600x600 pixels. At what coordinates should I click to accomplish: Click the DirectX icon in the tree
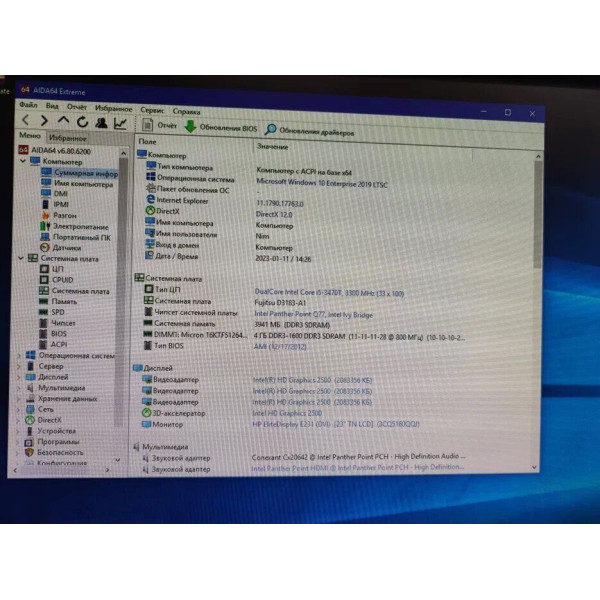coord(30,420)
